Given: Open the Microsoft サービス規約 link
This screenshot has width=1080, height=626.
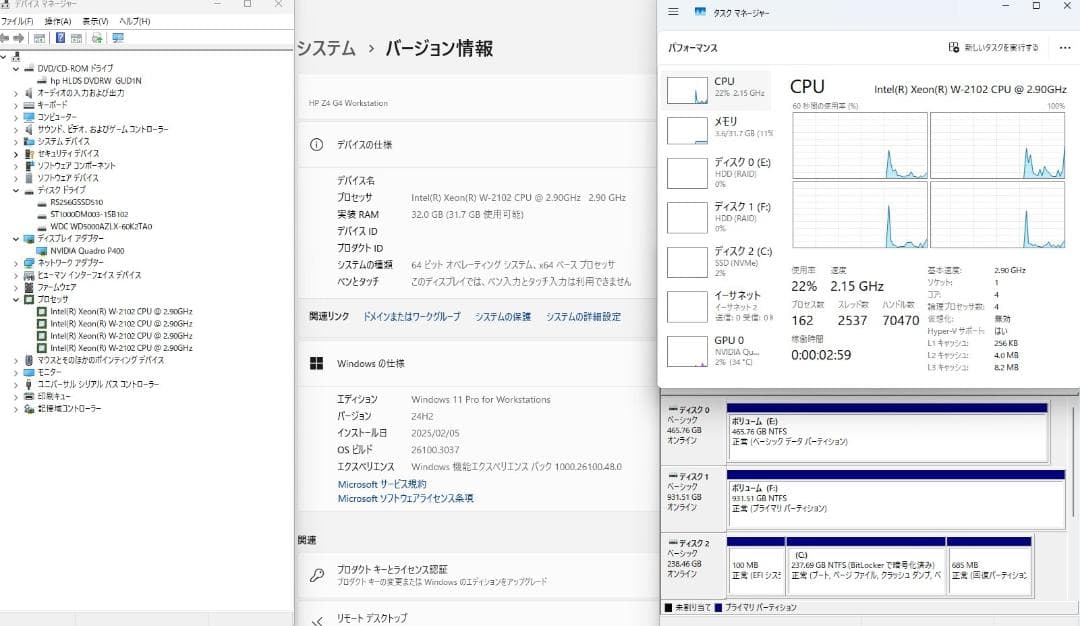Looking at the screenshot, I should point(381,483).
